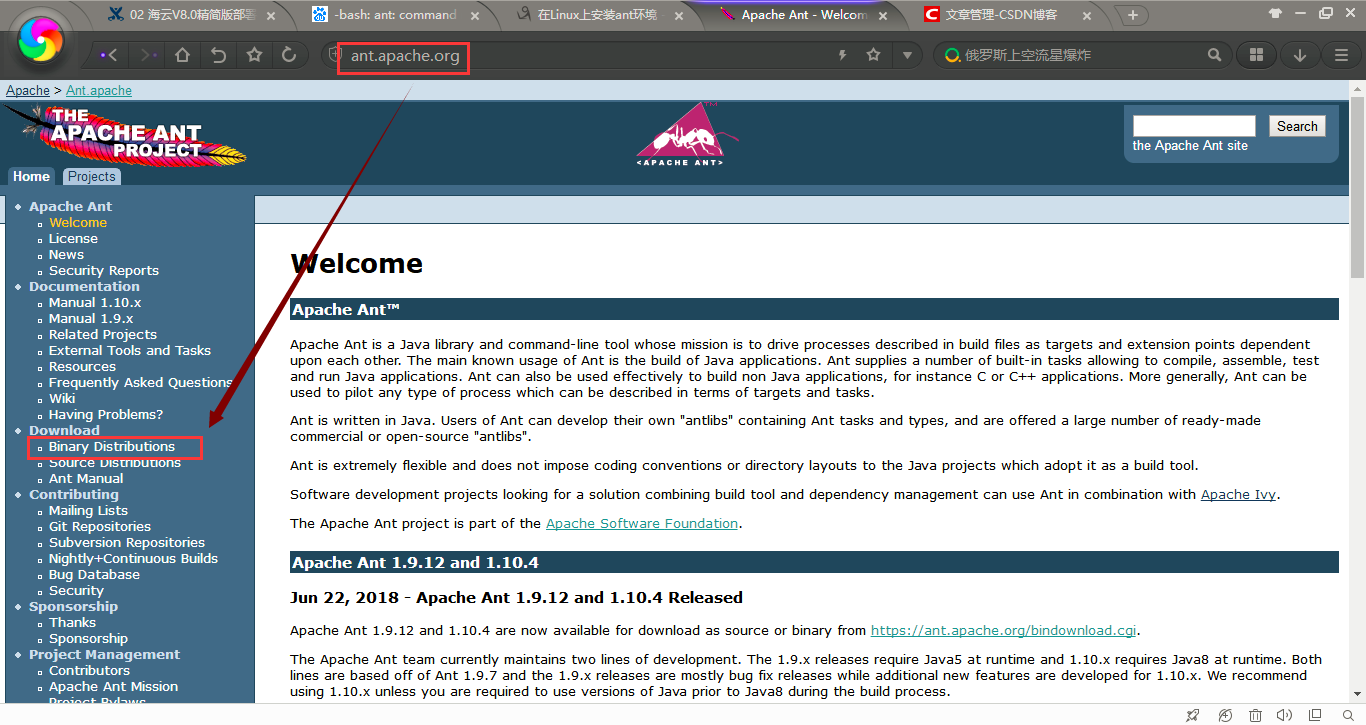Open the downloads arrow icon
Viewport: 1366px width, 725px height.
coord(1300,55)
